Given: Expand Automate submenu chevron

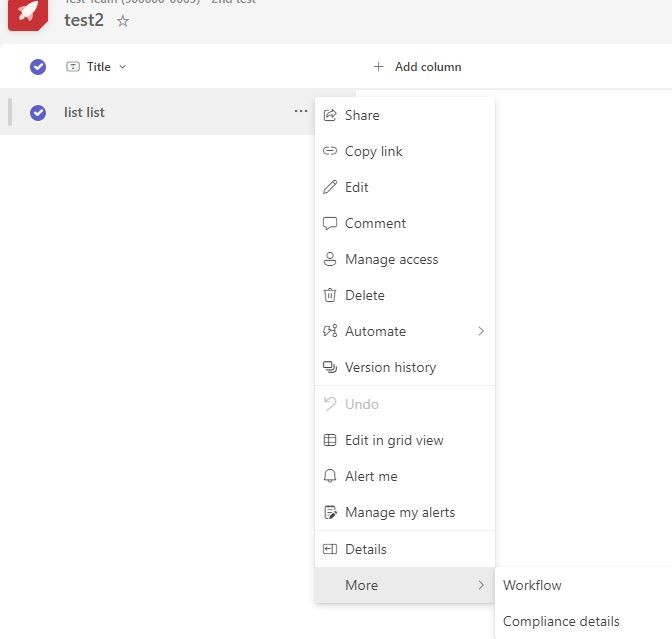Looking at the screenshot, I should 481,331.
